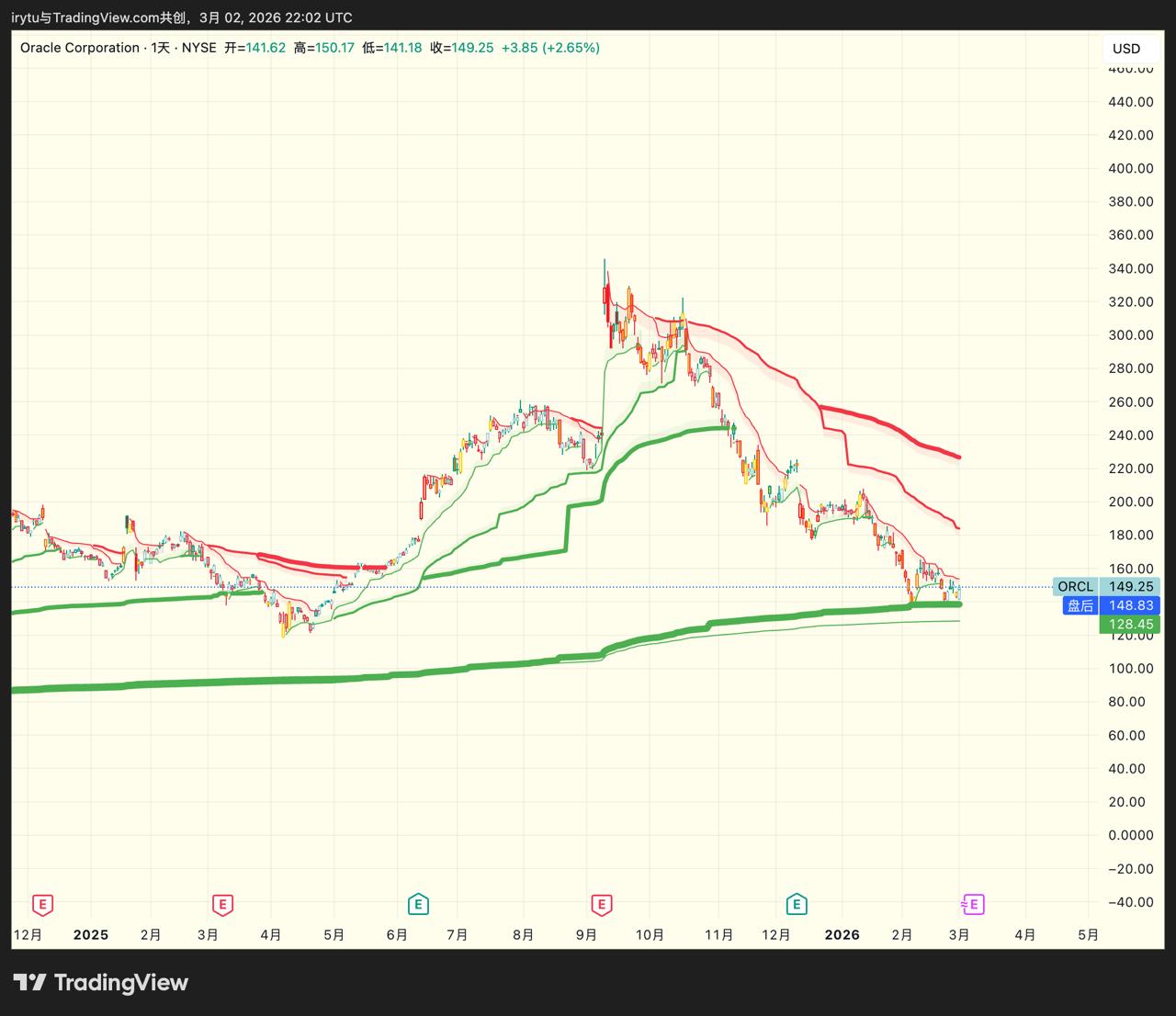Click the TradingView logo icon
Screen dimensions: 1176x1016
tap(29, 983)
